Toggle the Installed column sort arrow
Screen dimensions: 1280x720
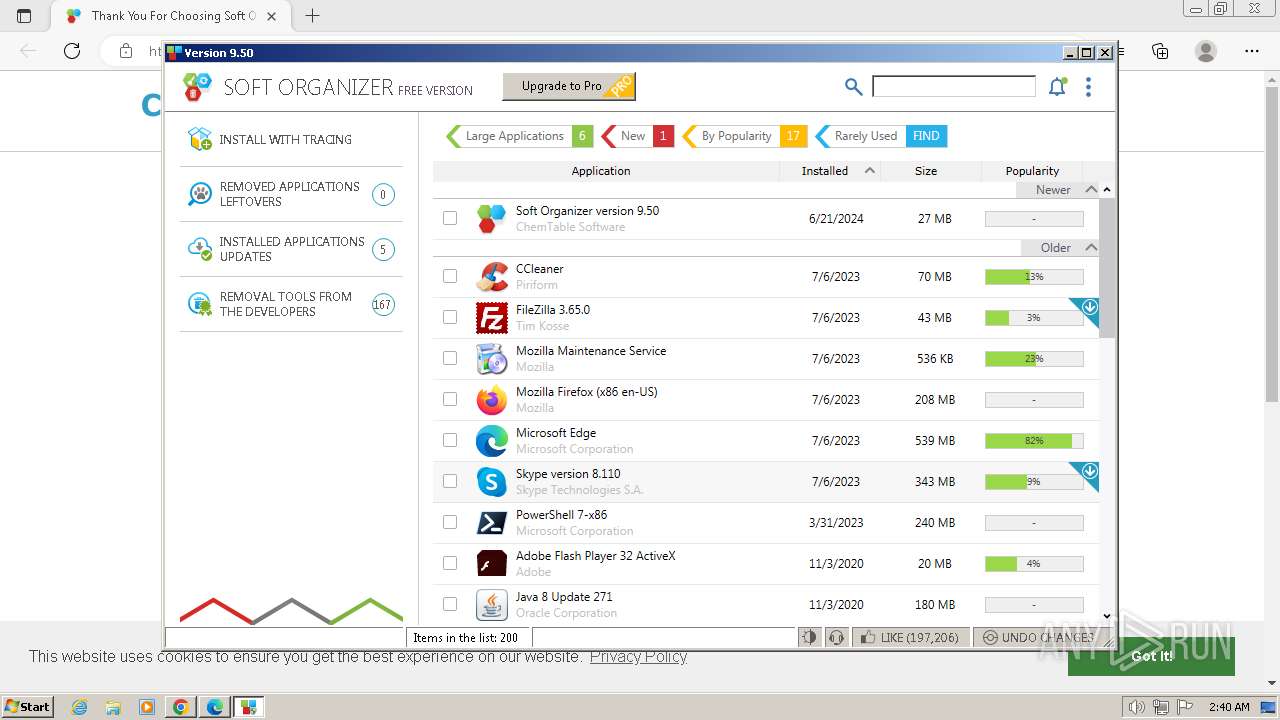coord(870,170)
